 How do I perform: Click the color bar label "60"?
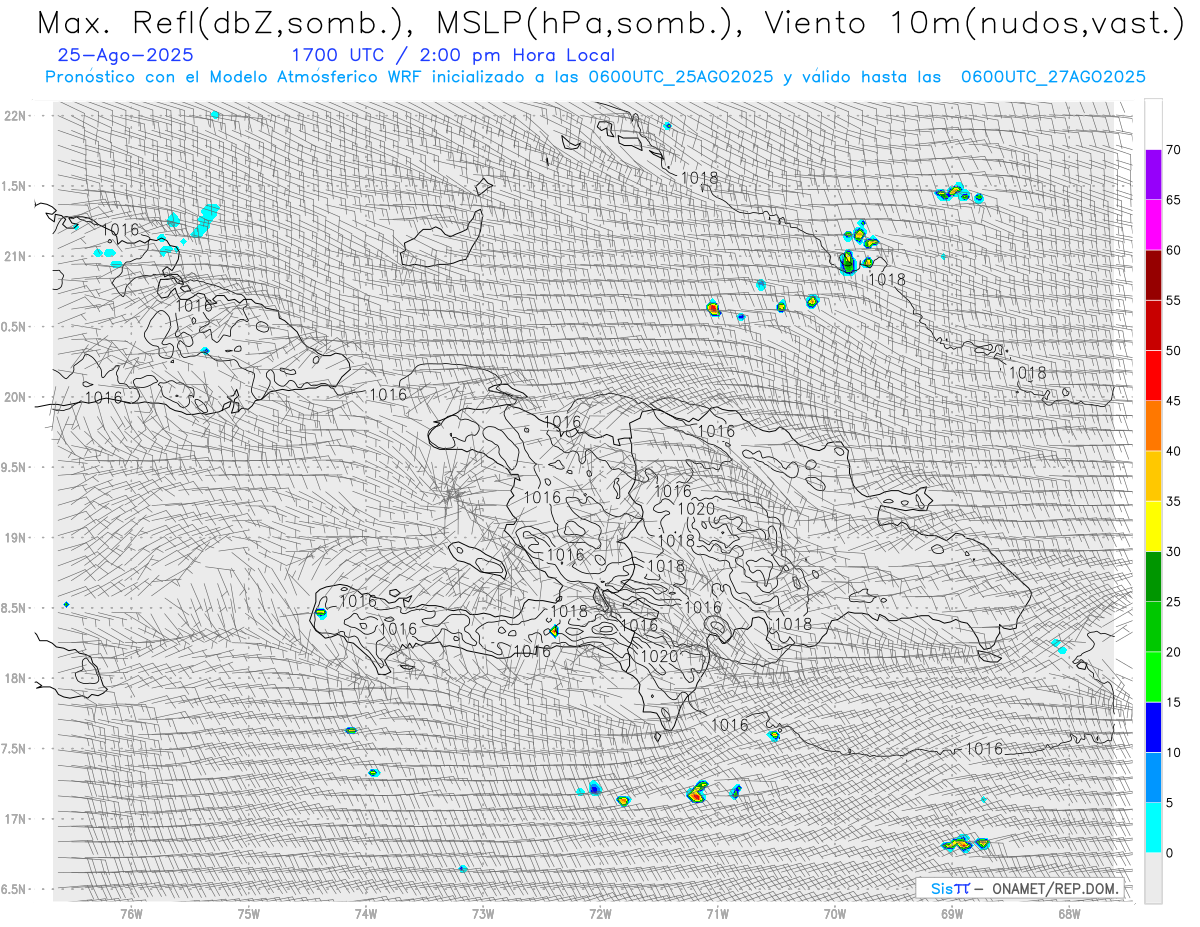click(x=1173, y=250)
